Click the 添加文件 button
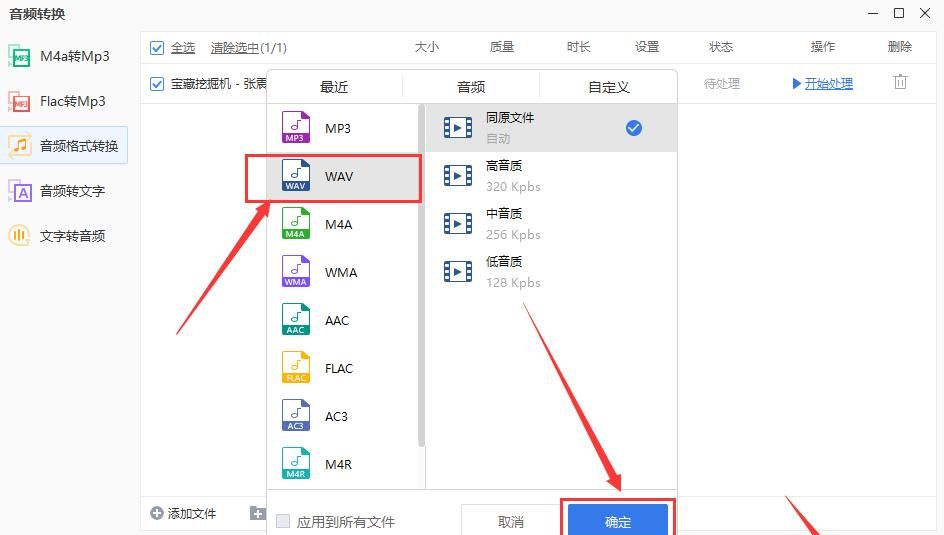 click(x=183, y=513)
